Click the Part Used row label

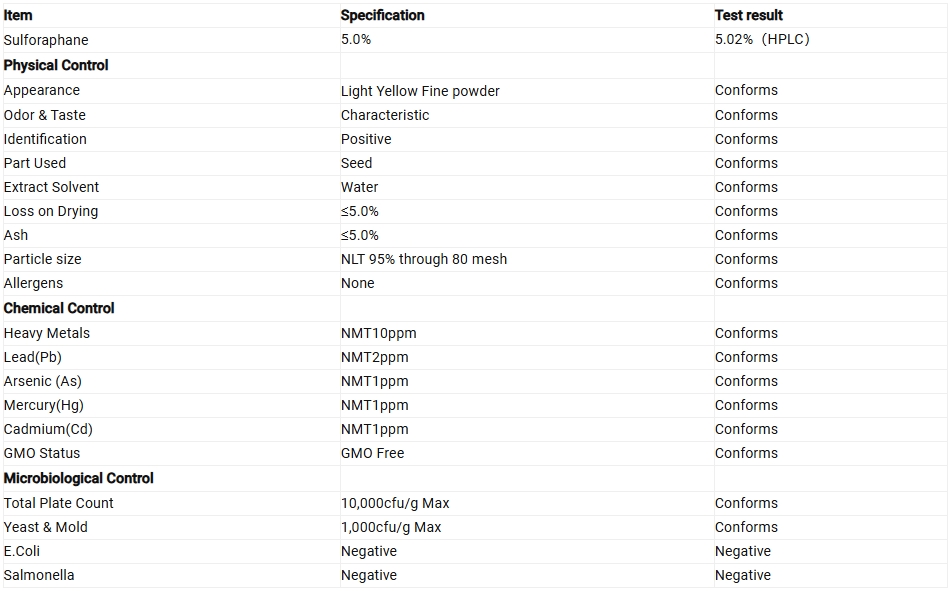tap(35, 163)
